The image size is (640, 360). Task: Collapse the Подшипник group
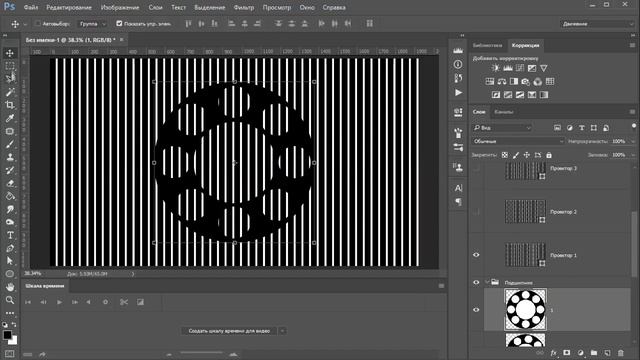click(487, 282)
